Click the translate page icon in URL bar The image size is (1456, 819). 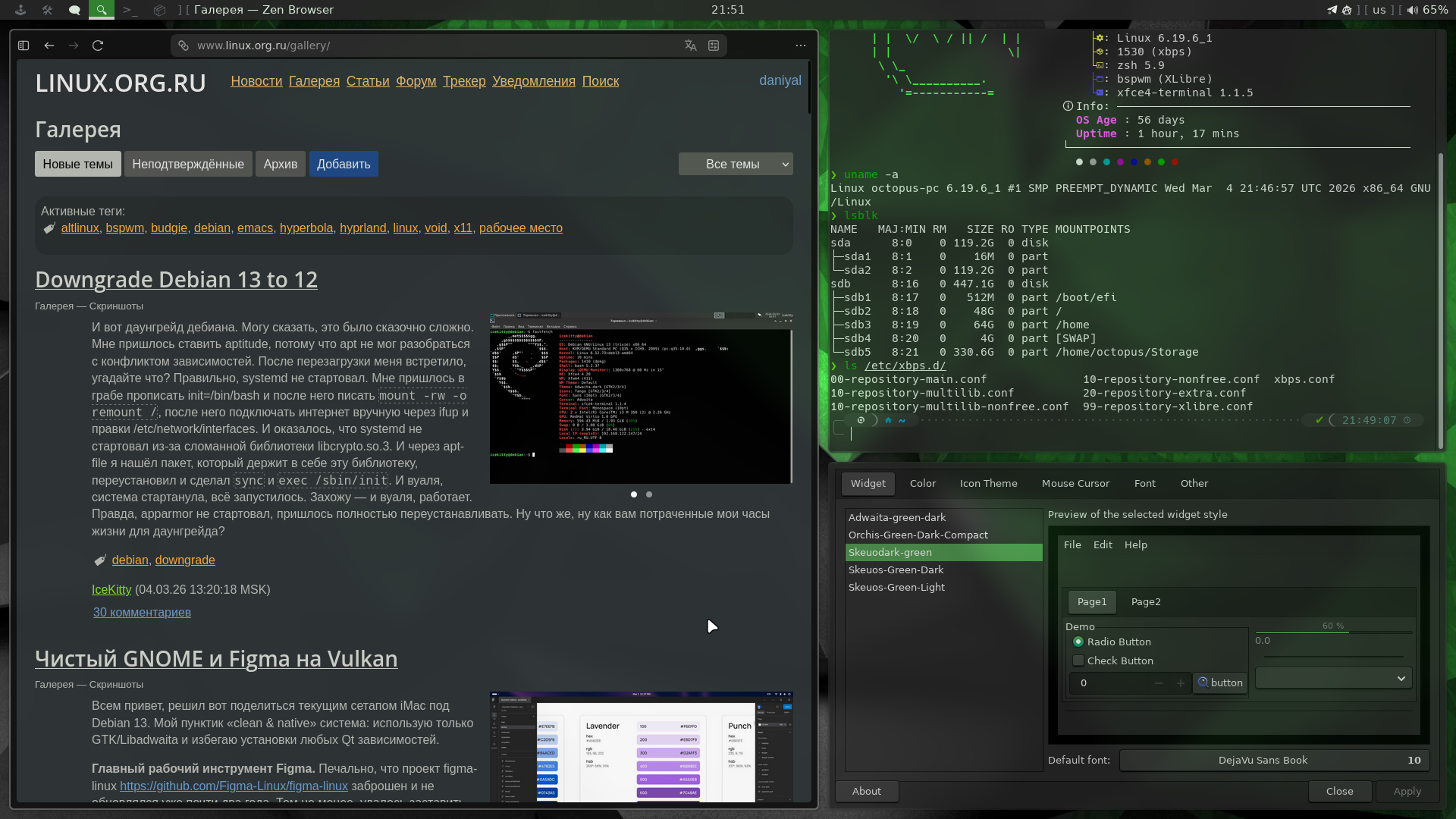coord(690,45)
